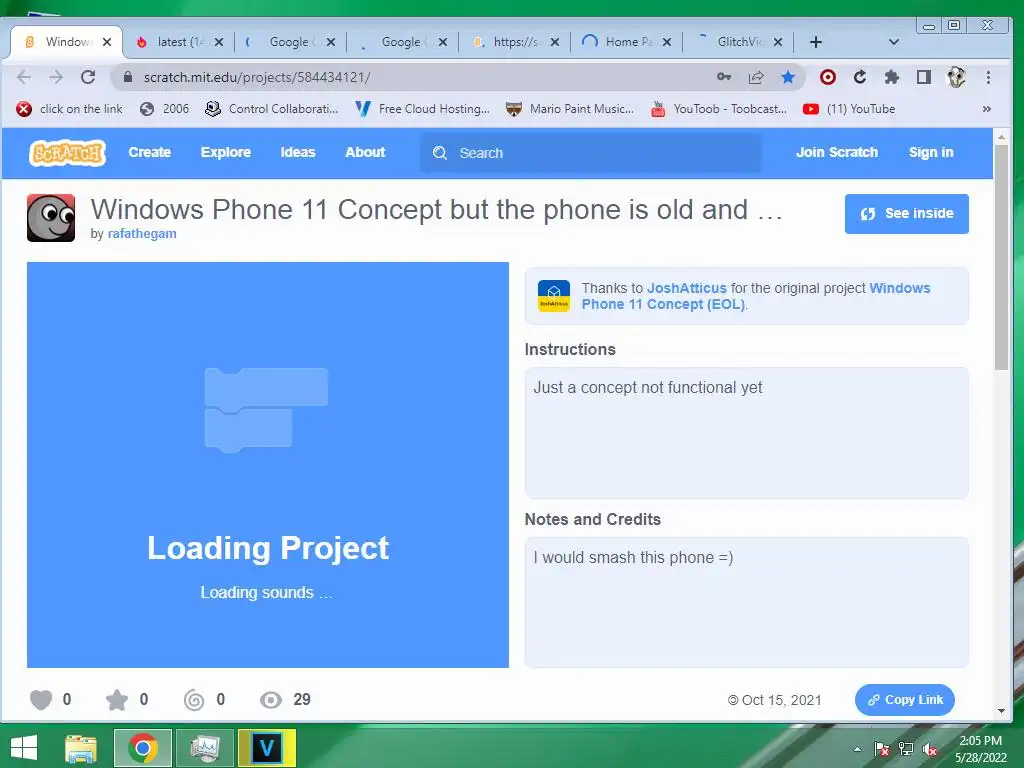Screen dimensions: 1024x768
Task: Click the Copy Link button
Action: [904, 699]
